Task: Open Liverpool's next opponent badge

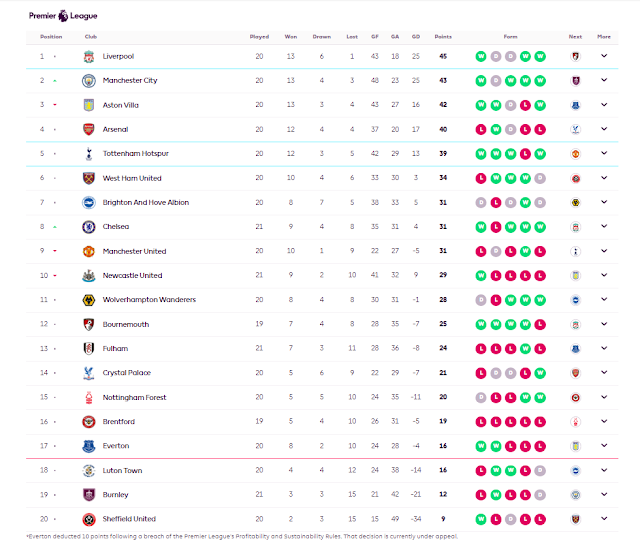Action: coord(576,56)
